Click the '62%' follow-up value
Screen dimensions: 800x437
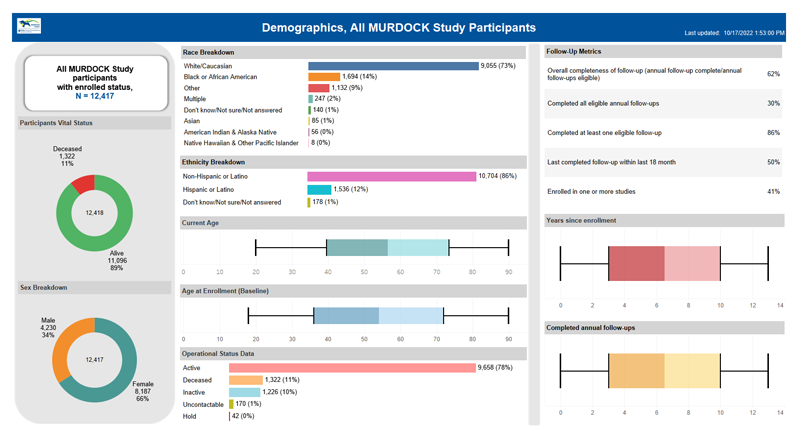(773, 74)
